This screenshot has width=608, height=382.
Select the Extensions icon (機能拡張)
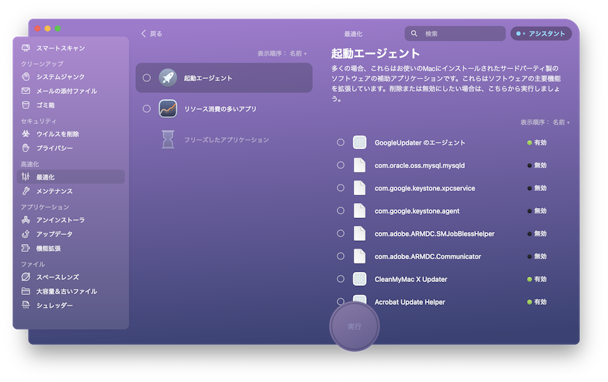[26, 248]
